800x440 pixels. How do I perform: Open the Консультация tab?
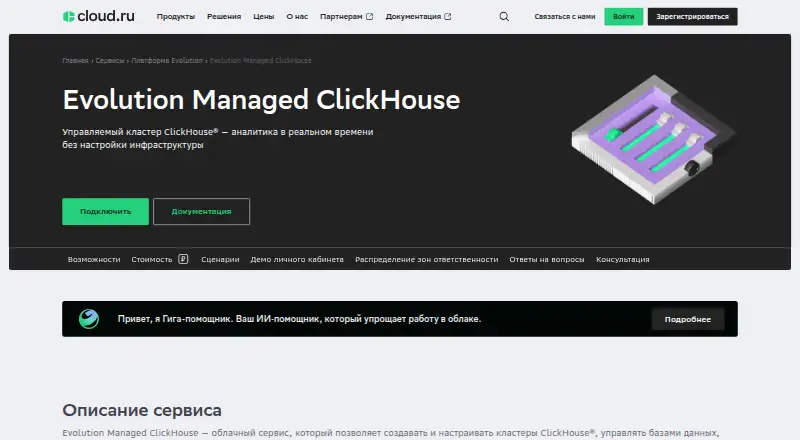622,259
